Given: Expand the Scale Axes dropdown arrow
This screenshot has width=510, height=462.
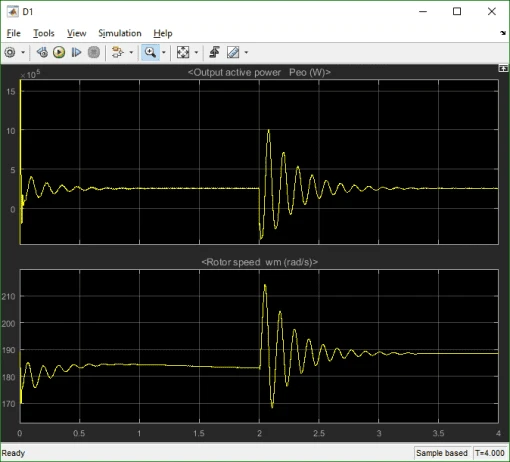Looking at the screenshot, I should click(x=196, y=52).
